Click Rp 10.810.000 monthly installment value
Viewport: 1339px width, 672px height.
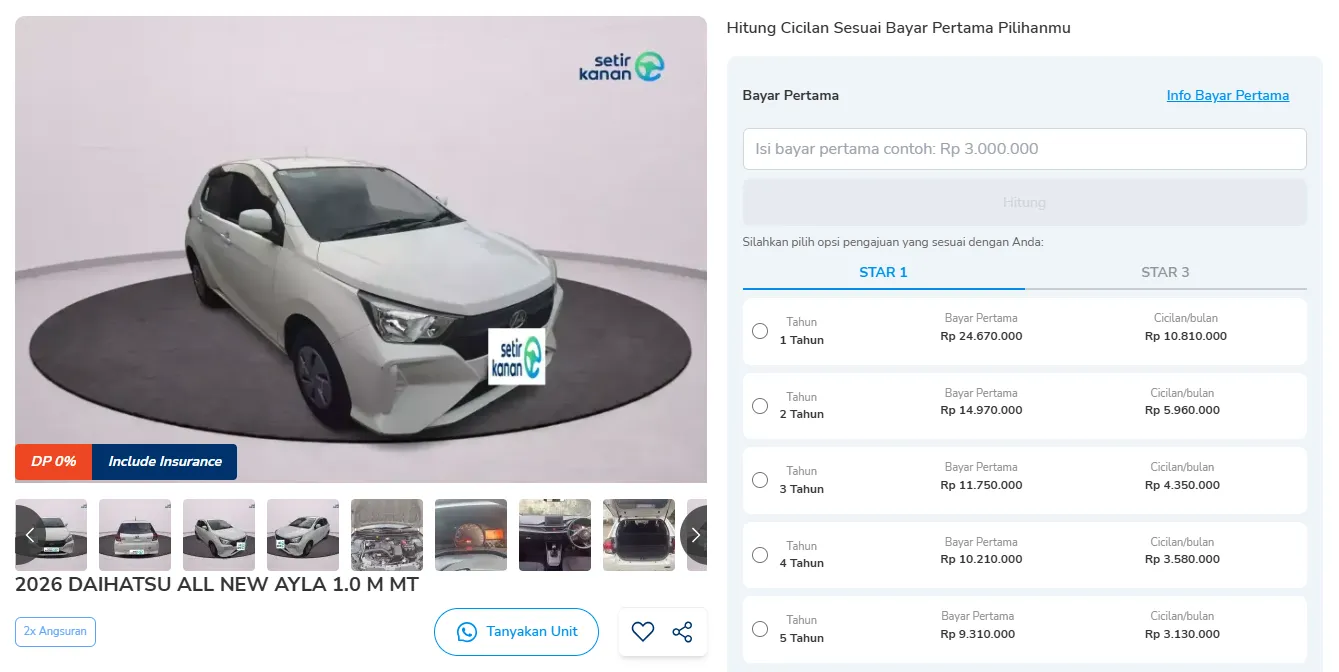click(x=1186, y=336)
